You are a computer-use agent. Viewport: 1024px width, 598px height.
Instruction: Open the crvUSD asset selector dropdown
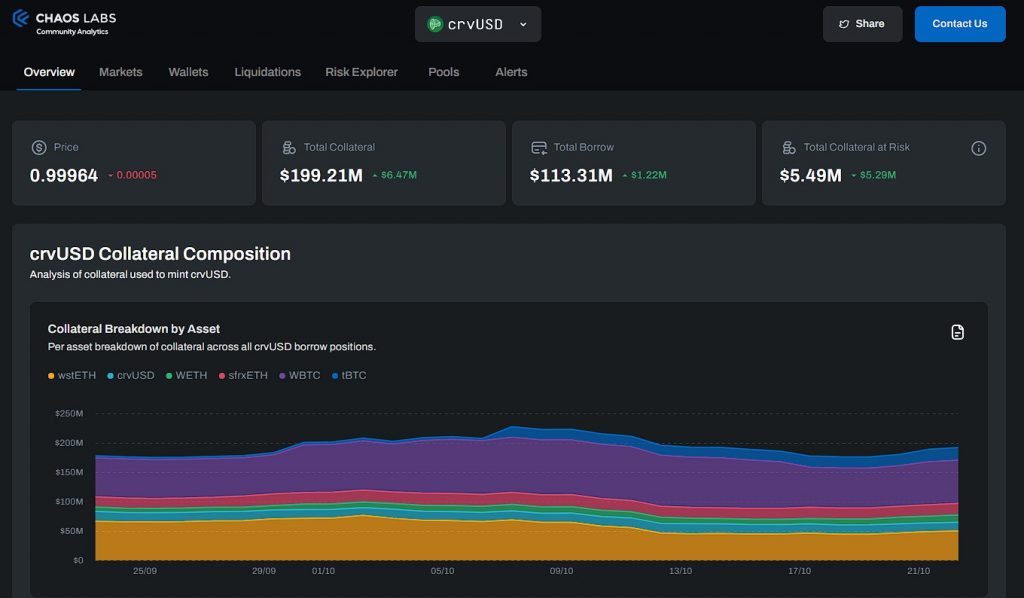click(478, 24)
